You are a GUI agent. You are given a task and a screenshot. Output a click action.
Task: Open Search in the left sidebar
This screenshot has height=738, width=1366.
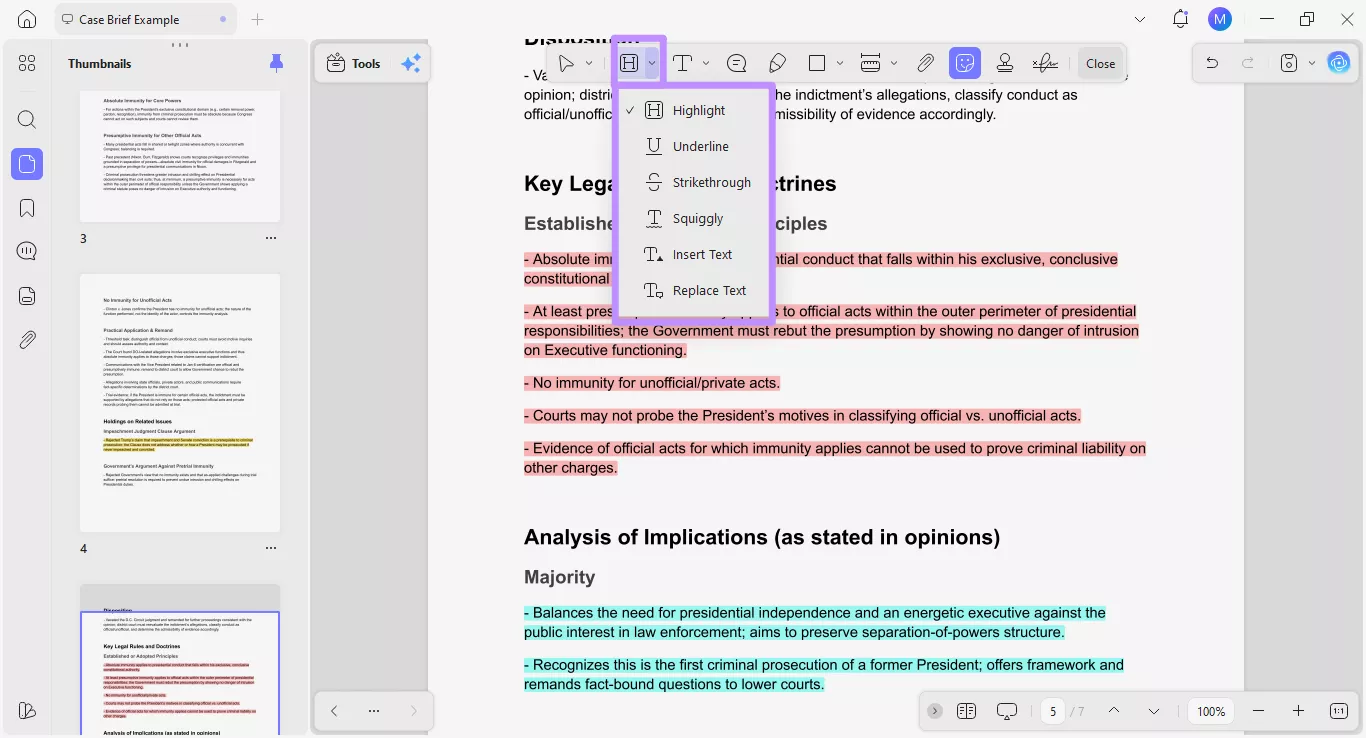pos(27,119)
